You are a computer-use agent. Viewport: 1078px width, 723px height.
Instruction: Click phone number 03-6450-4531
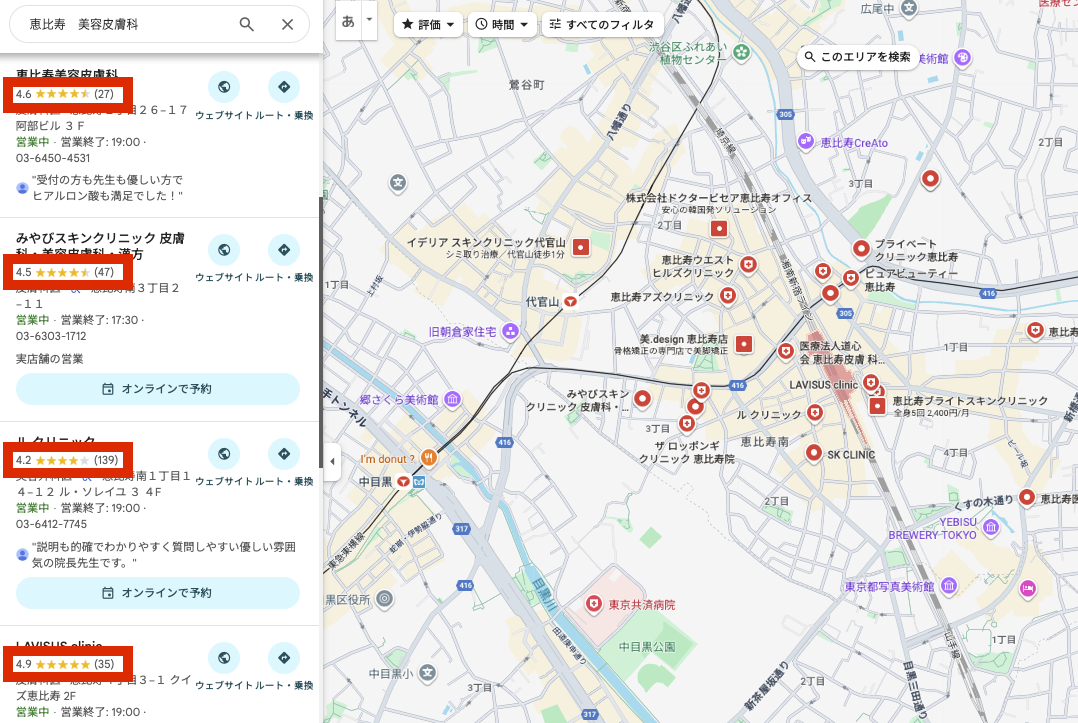[53, 158]
